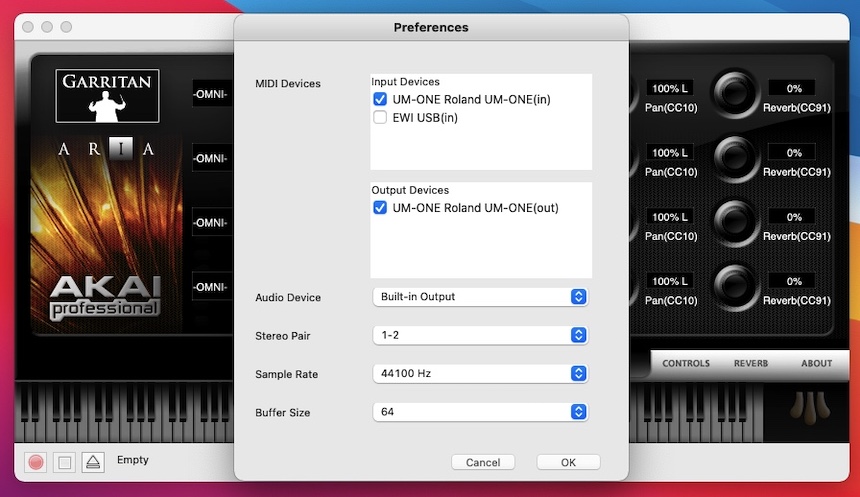Uncheck UM-ONE Roland UM-ONE(in) input device
Viewport: 860px width, 497px height.
[380, 99]
